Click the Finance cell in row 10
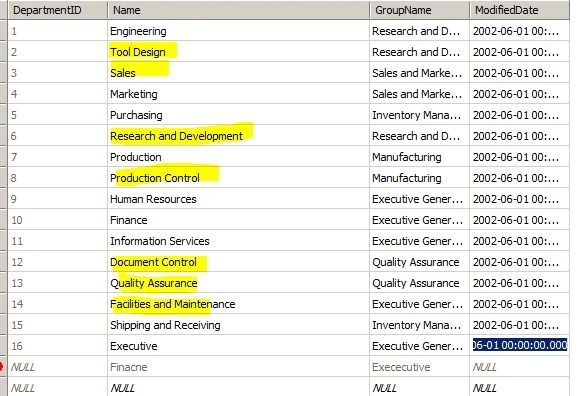This screenshot has width=583, height=396. pyautogui.click(x=238, y=220)
